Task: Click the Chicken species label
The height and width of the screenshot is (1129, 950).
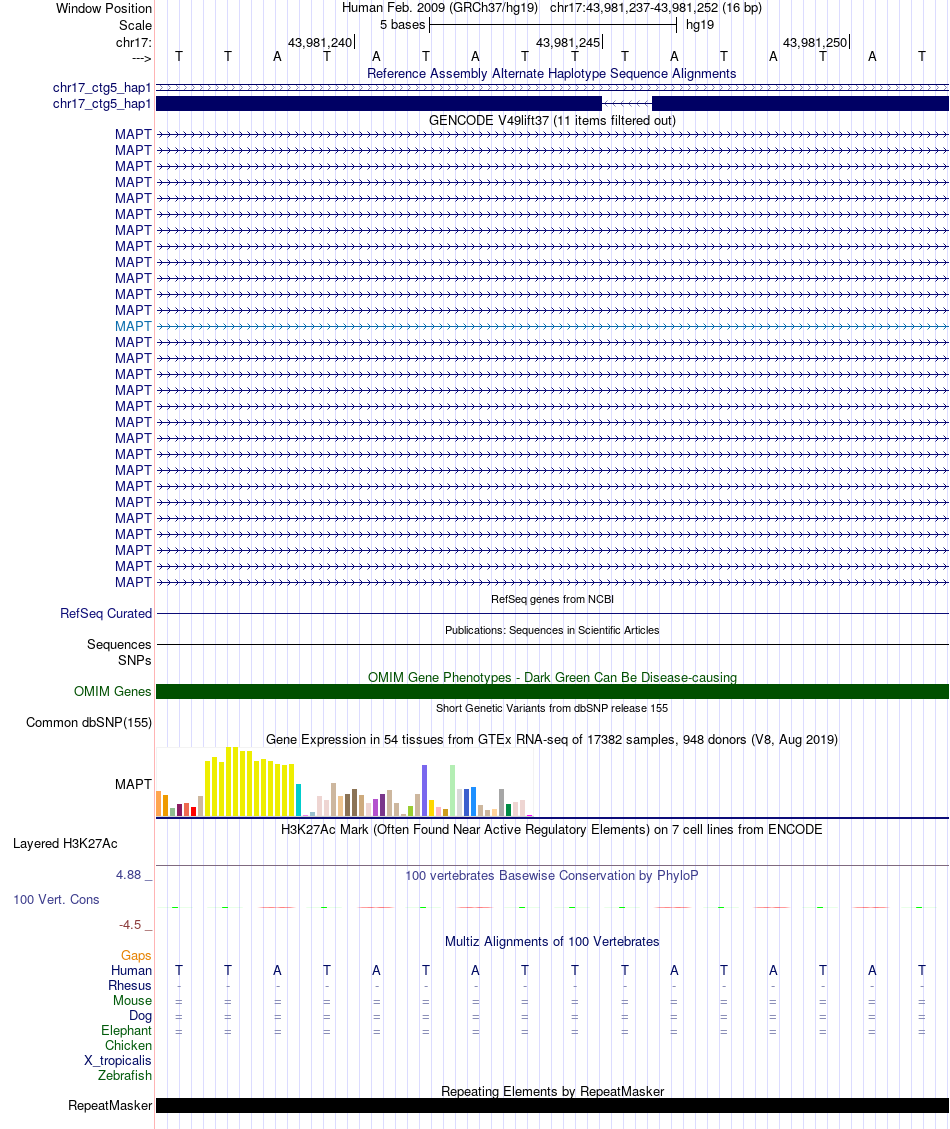Action: pos(129,1045)
